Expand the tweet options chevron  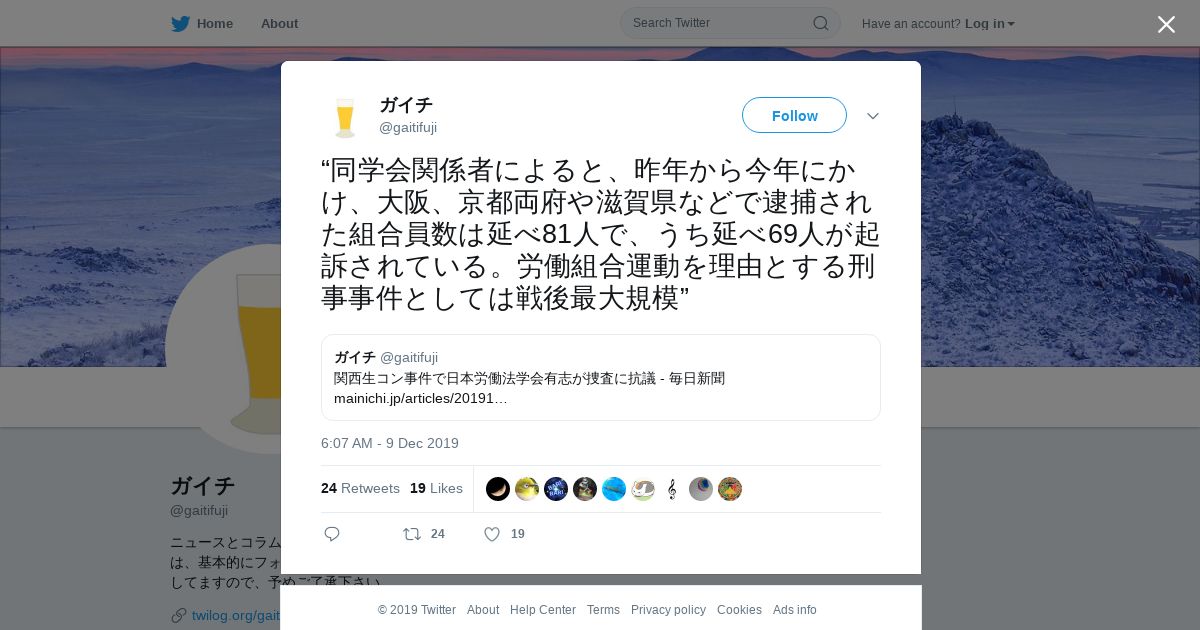(x=873, y=116)
